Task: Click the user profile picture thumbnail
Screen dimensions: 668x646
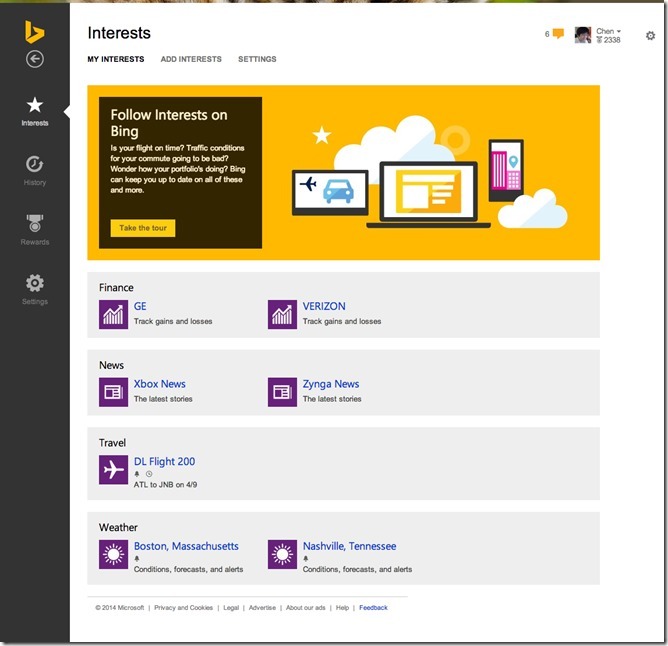Action: (x=583, y=35)
